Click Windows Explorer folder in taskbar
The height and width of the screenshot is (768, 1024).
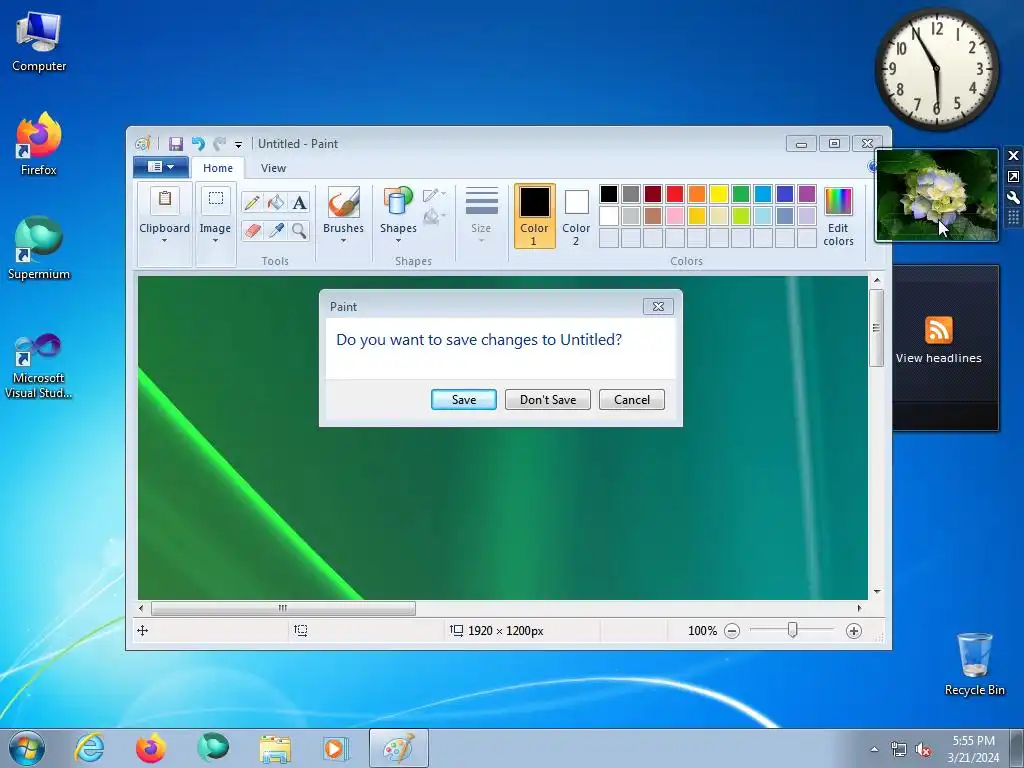tap(275, 748)
